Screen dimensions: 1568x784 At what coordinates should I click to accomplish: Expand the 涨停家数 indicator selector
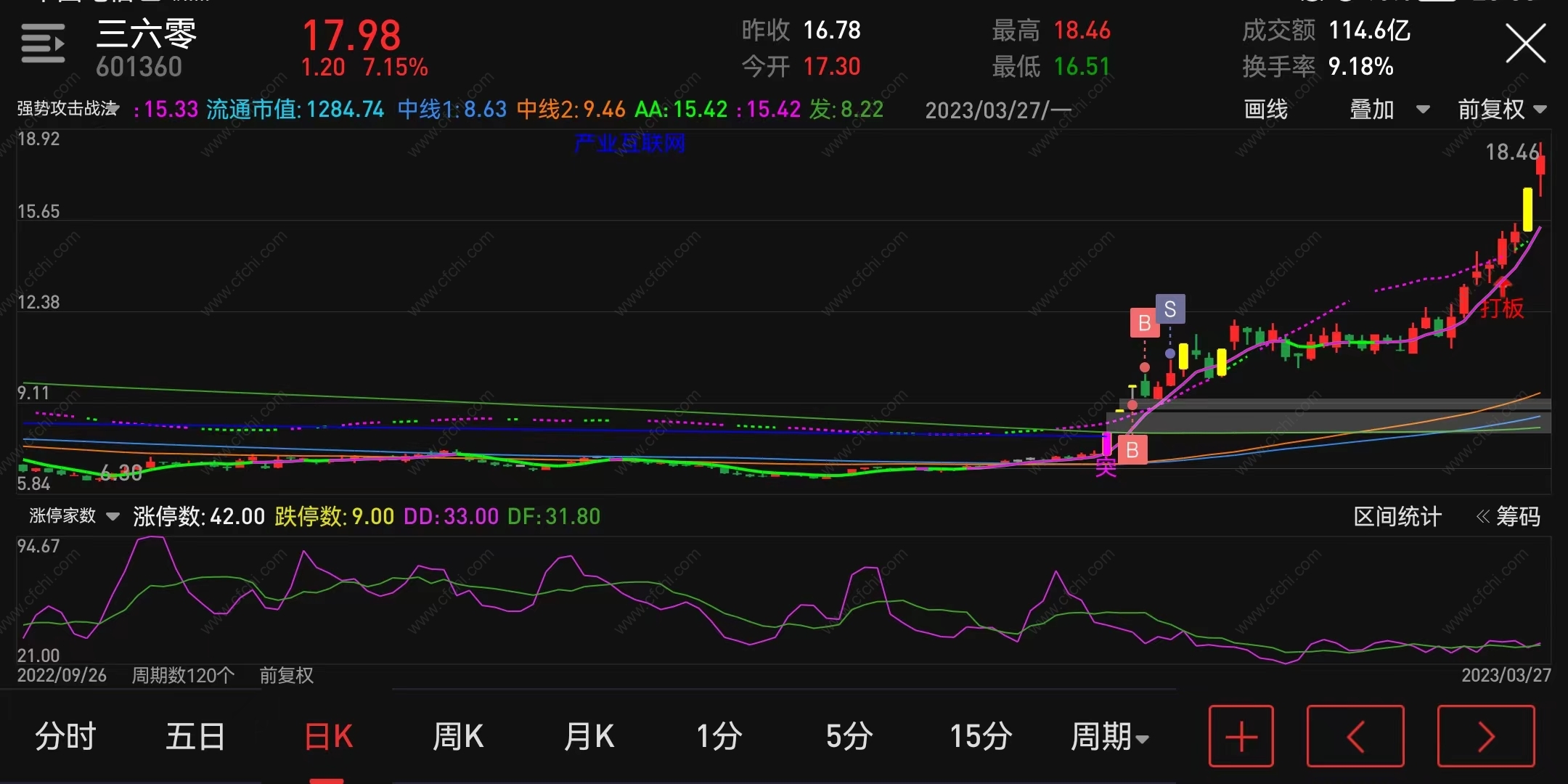(73, 516)
